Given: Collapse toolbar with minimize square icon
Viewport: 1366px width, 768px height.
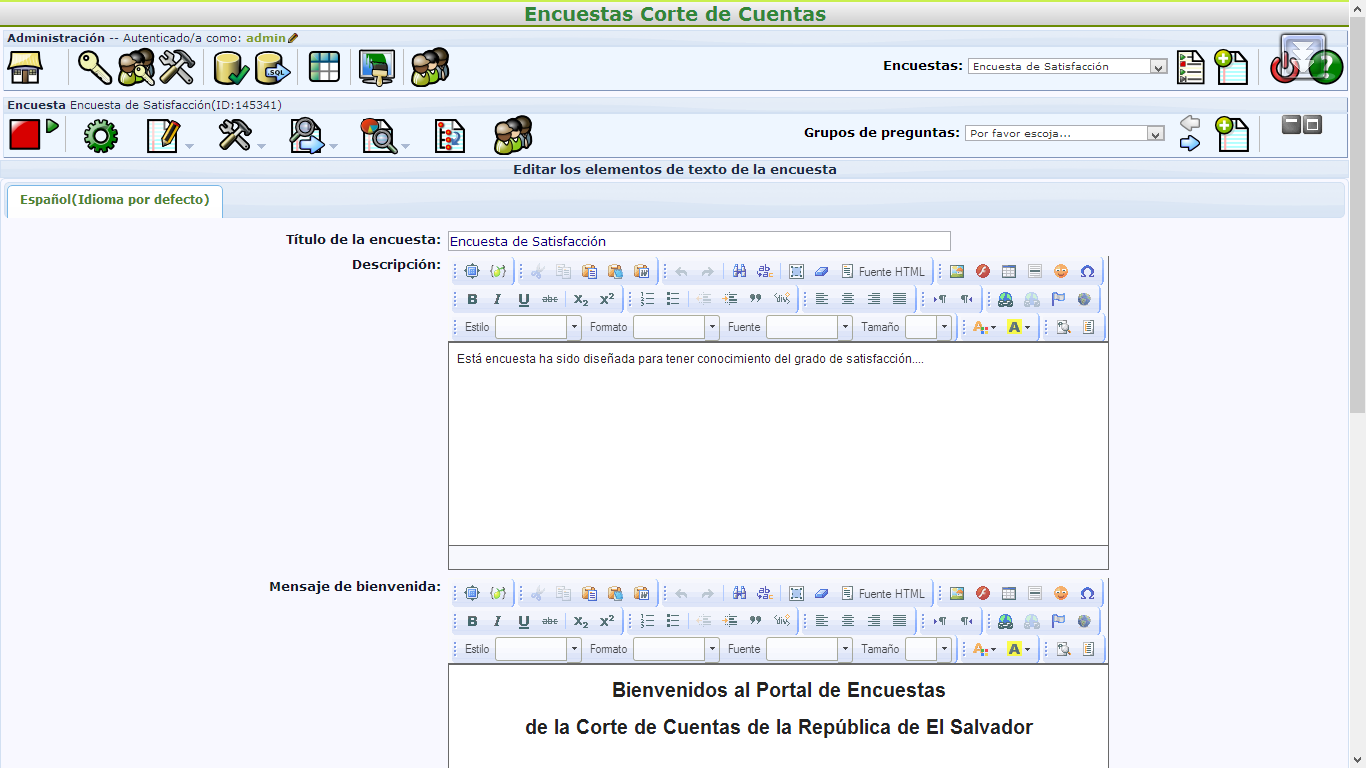Looking at the screenshot, I should pos(1291,125).
